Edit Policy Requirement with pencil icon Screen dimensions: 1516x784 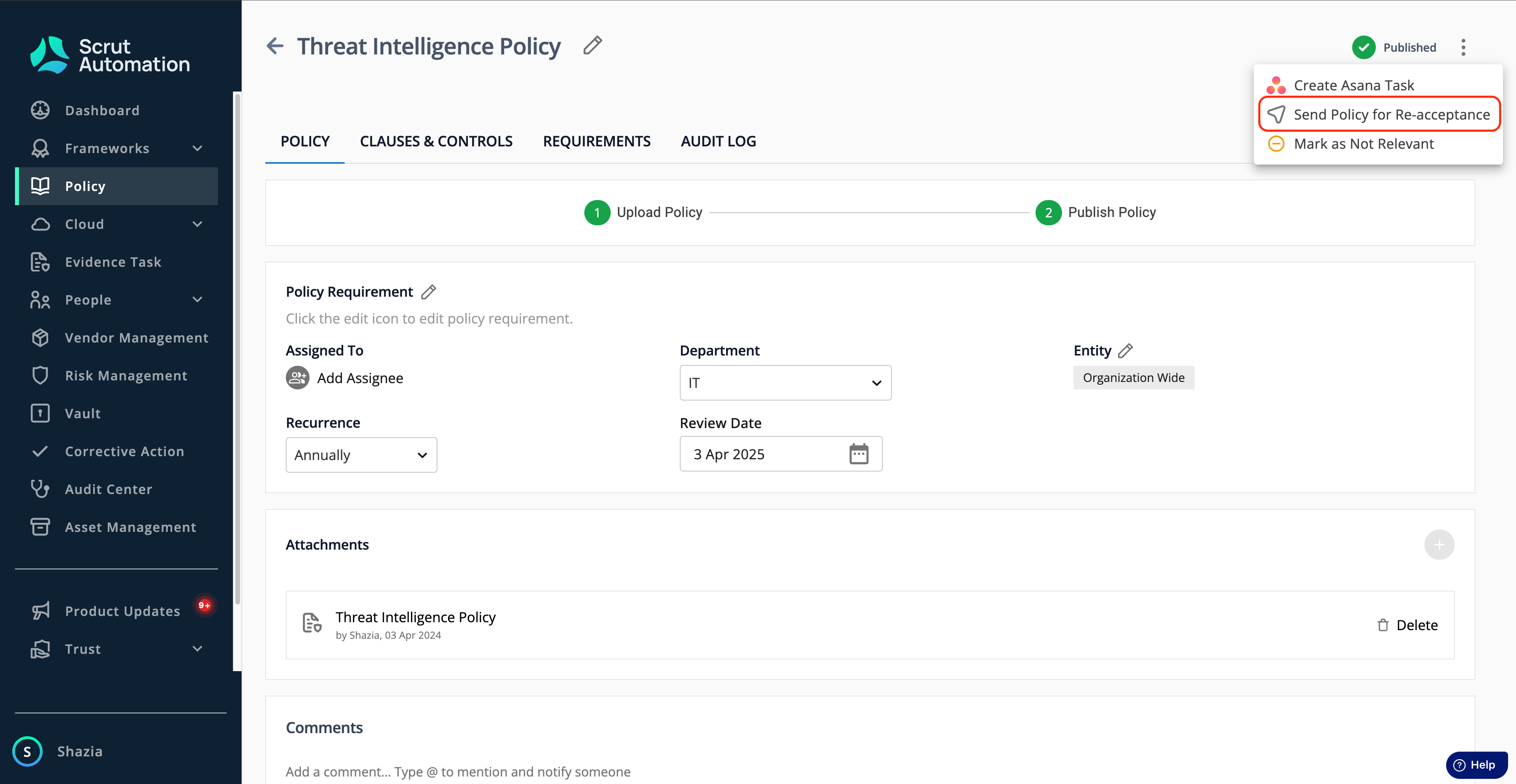(428, 292)
